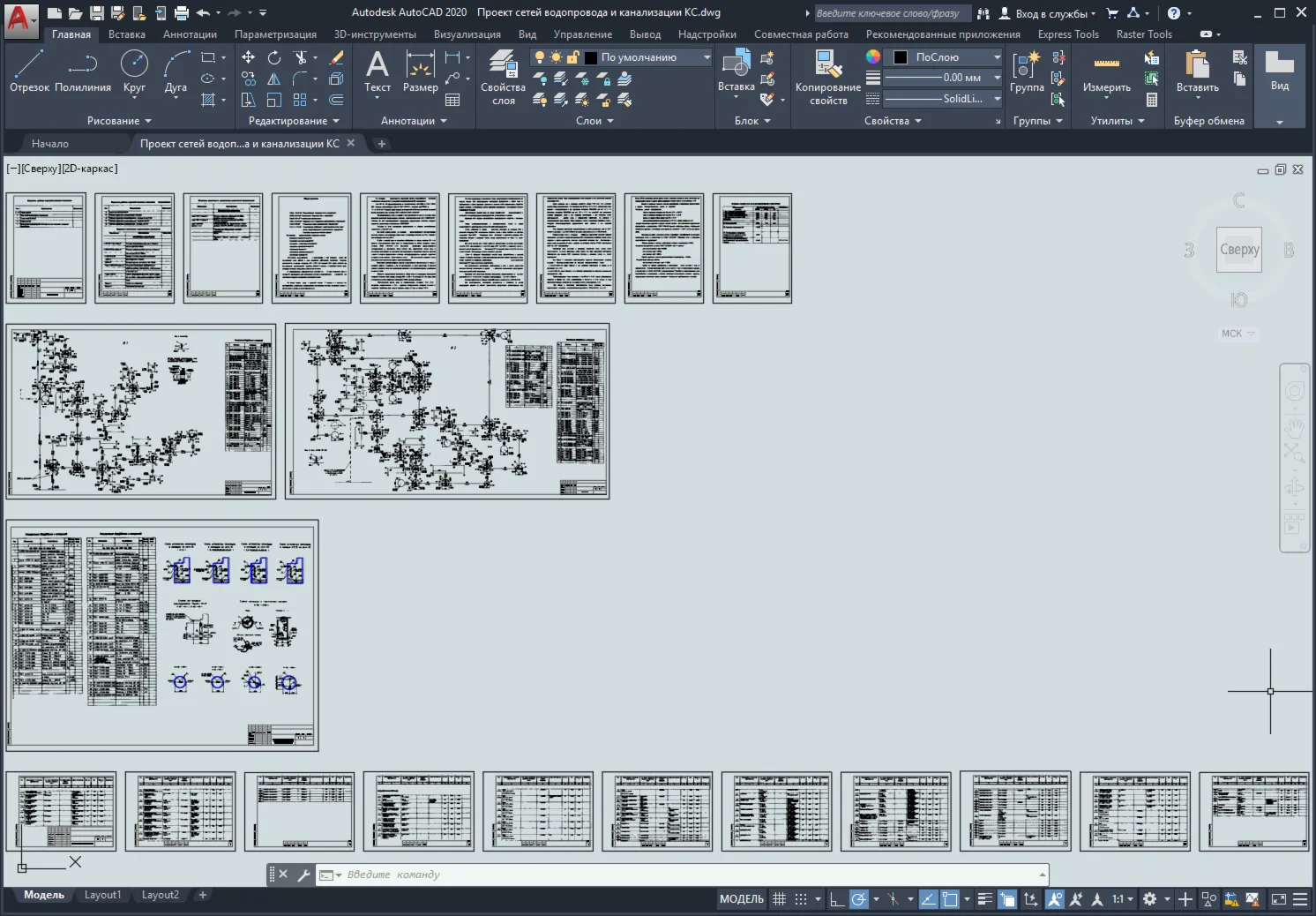Toggle ortho mode in status bar
The width and height of the screenshot is (1316, 916).
coord(837,899)
